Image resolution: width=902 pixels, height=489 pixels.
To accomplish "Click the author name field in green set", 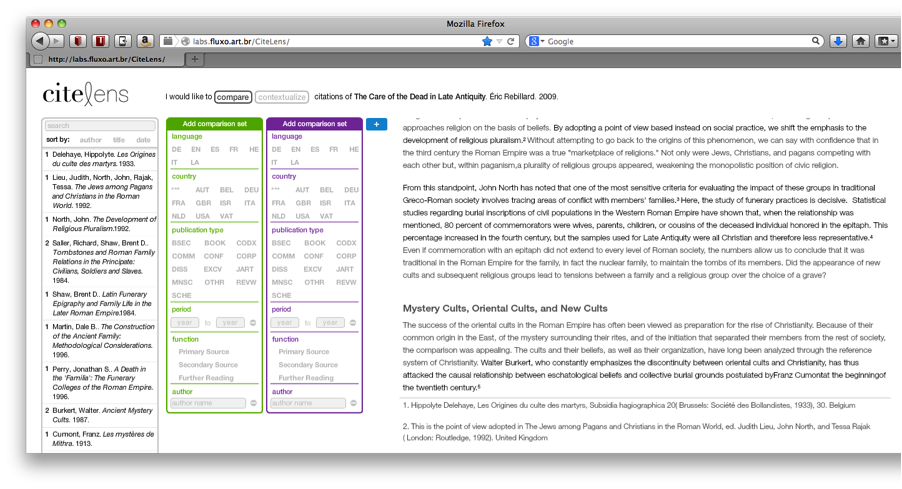I will 208,403.
